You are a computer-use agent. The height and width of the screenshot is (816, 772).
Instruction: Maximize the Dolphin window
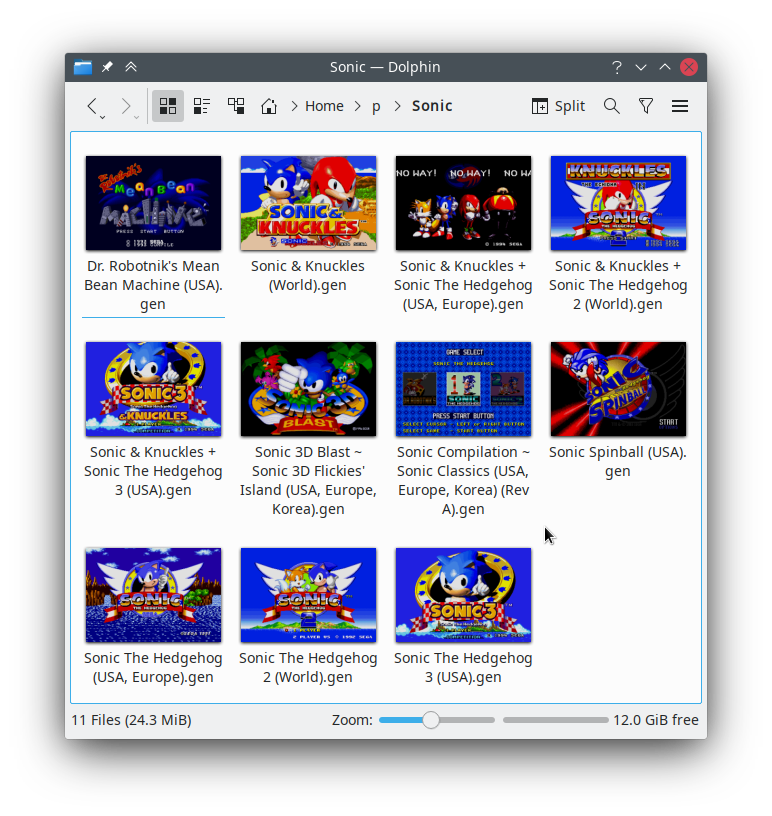[665, 67]
